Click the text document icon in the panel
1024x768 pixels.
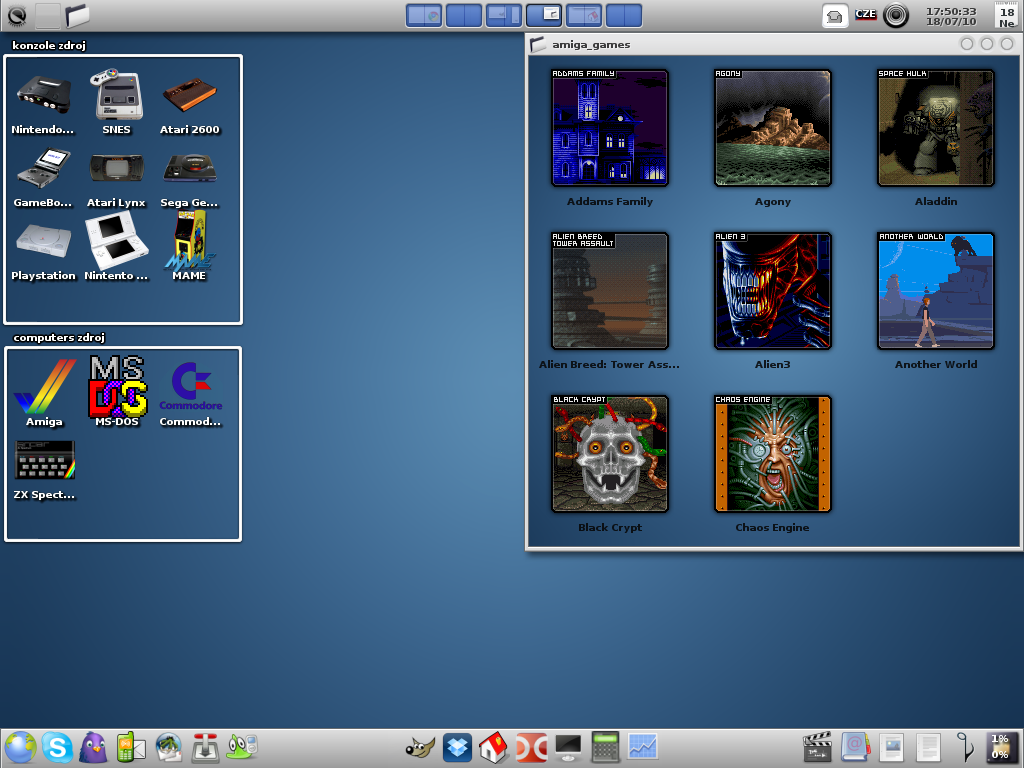928,747
